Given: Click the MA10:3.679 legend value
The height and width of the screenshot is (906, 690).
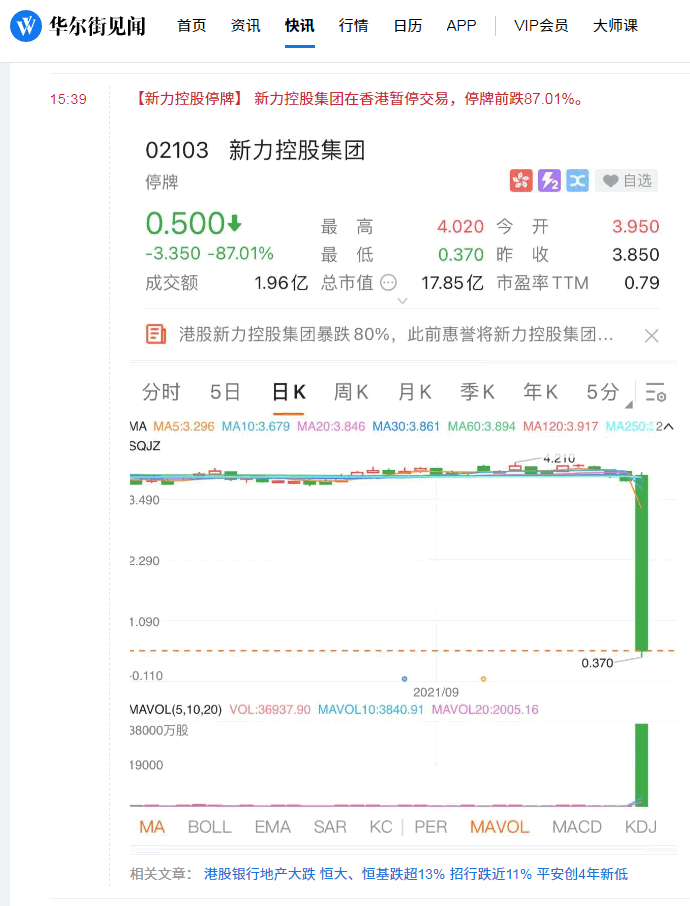Looking at the screenshot, I should (x=255, y=426).
